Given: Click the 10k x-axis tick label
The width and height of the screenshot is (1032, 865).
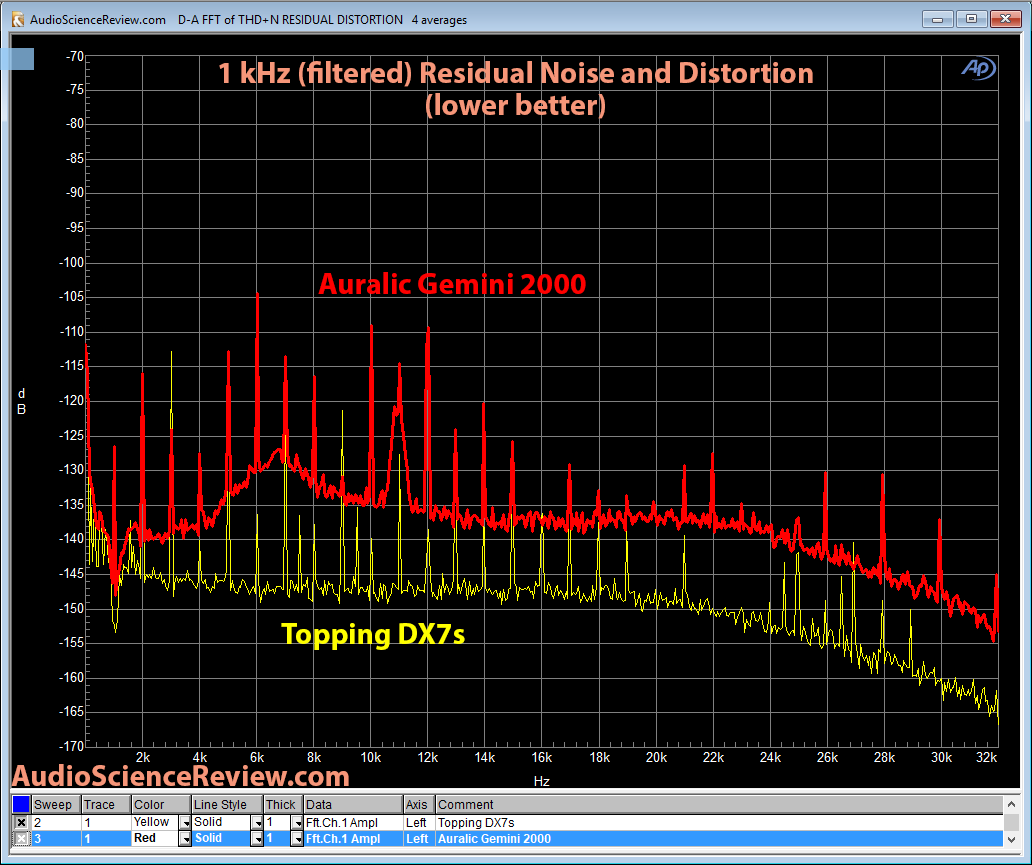Looking at the screenshot, I should (x=371, y=758).
